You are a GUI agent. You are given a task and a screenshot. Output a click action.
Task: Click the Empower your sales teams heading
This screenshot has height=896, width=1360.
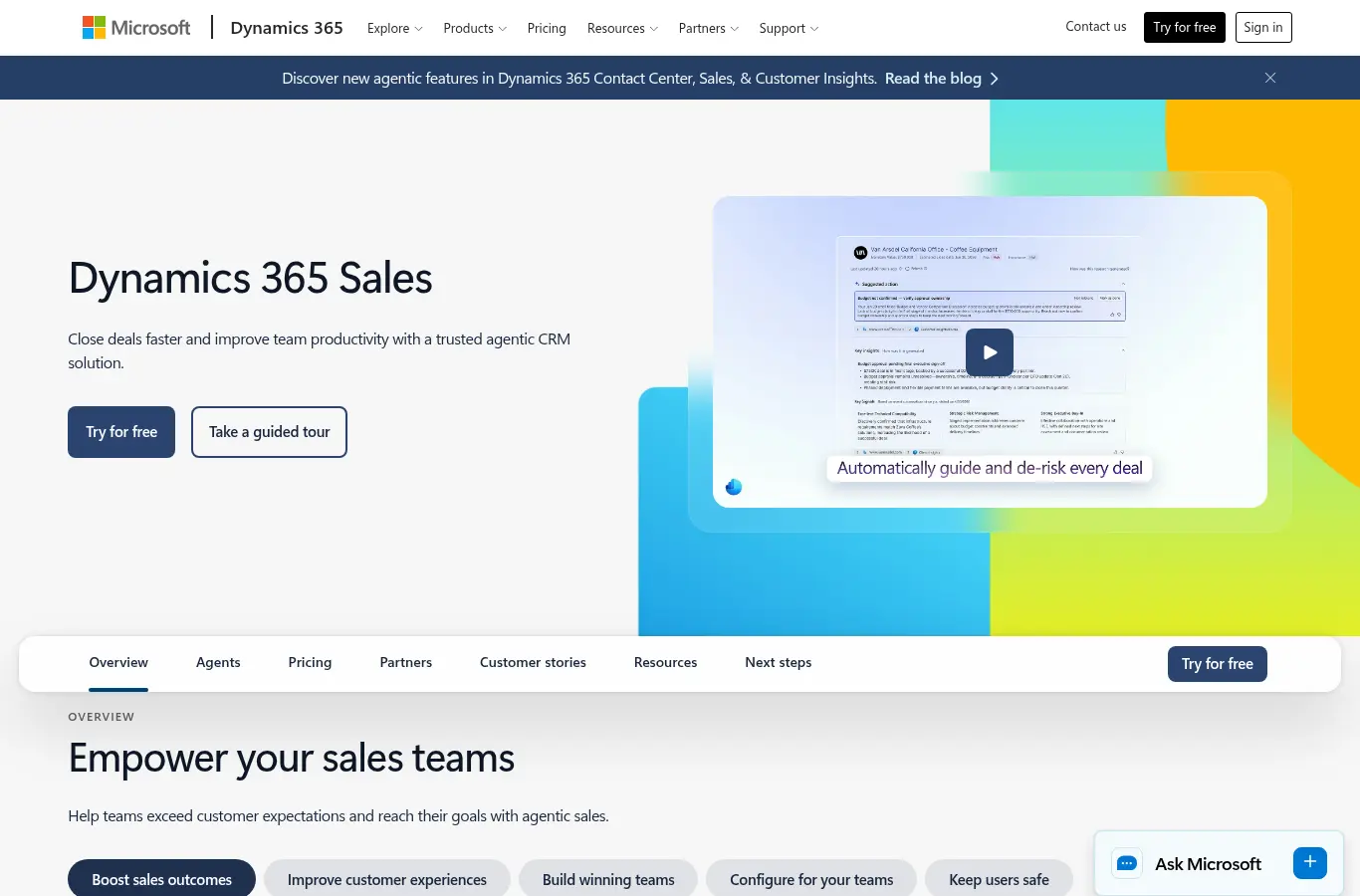tap(292, 759)
